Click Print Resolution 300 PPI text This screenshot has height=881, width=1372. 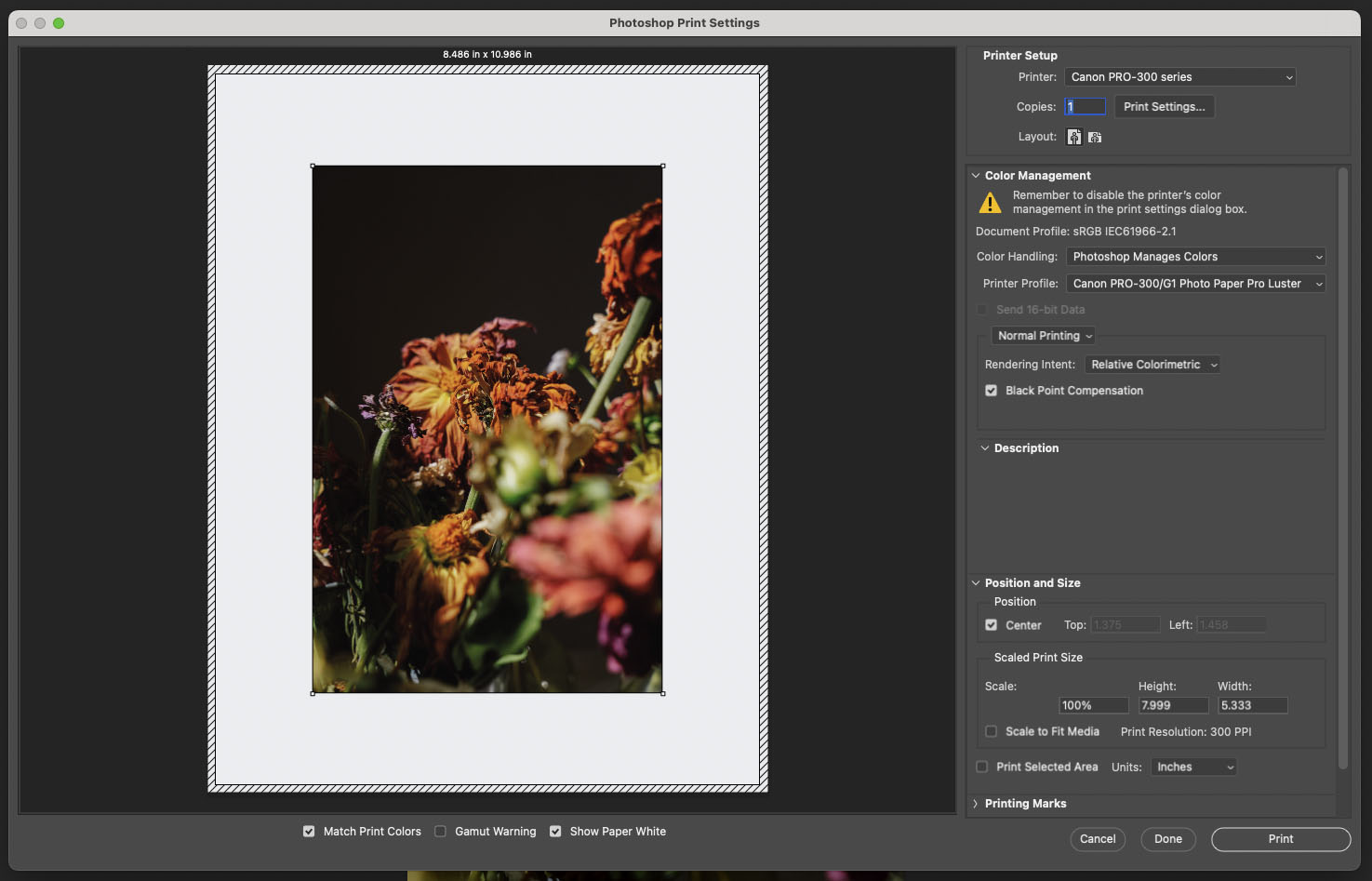tap(1186, 732)
